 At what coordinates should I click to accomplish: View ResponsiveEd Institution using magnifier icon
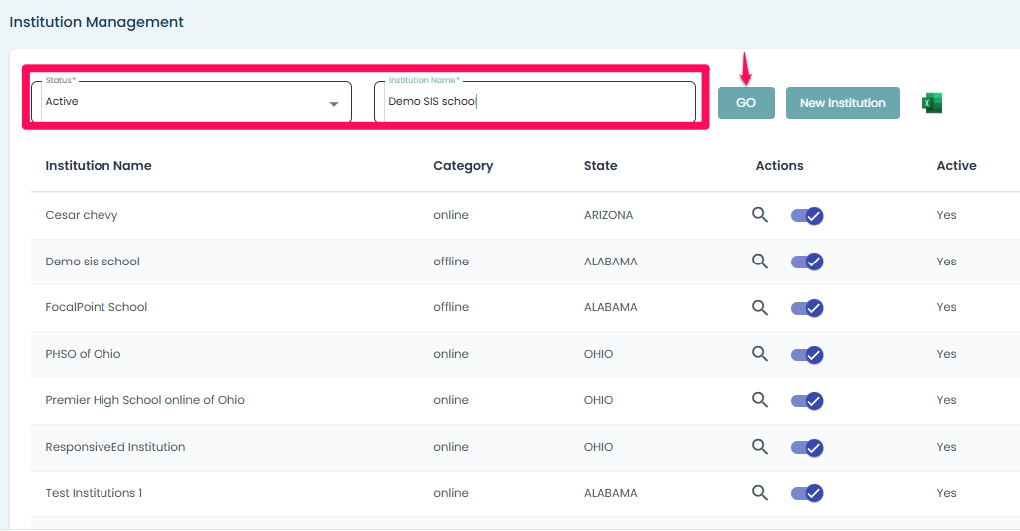tap(760, 447)
